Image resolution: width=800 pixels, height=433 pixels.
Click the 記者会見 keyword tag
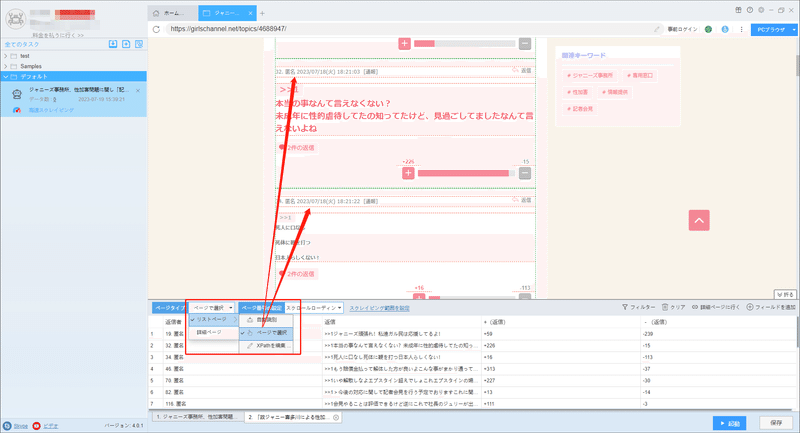580,109
